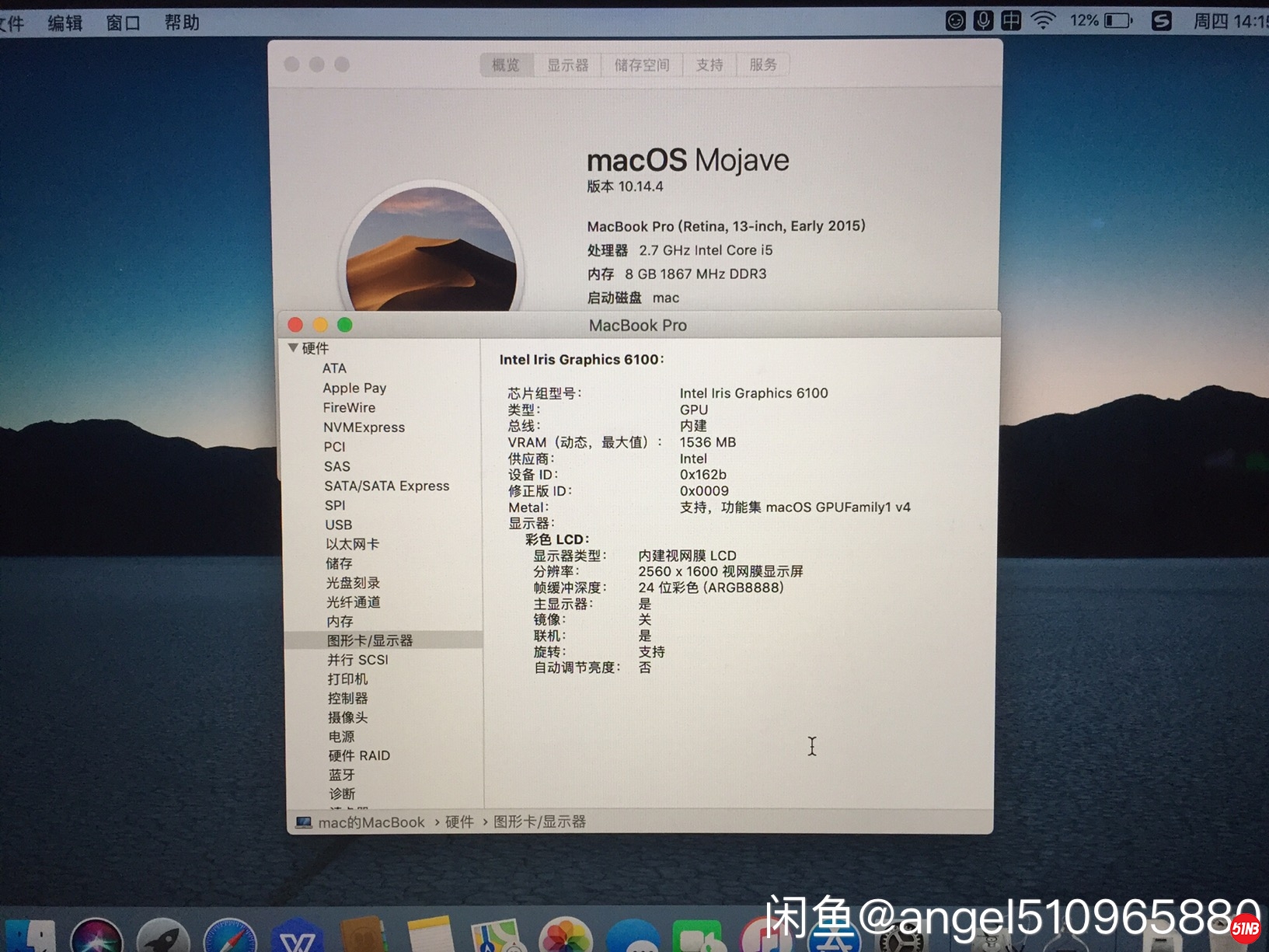Click the computer icon in path bar
The height and width of the screenshot is (952, 1269).
pos(304,822)
